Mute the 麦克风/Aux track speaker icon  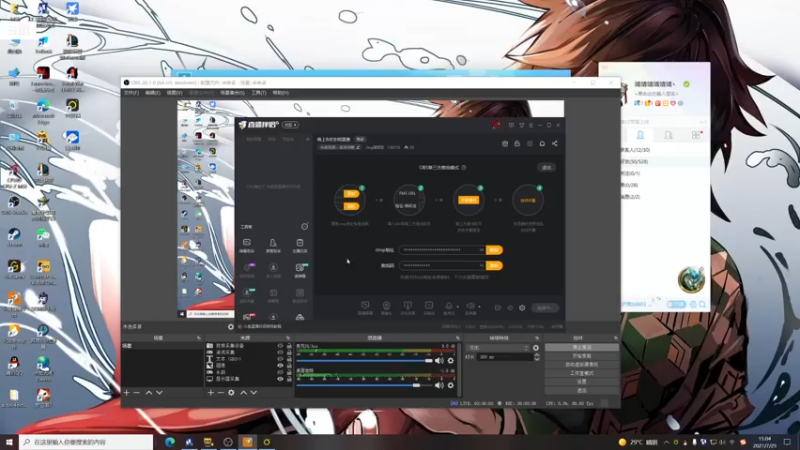439,361
